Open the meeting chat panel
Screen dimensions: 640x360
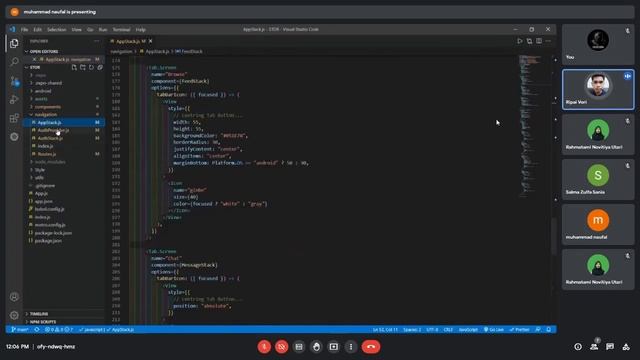point(610,347)
